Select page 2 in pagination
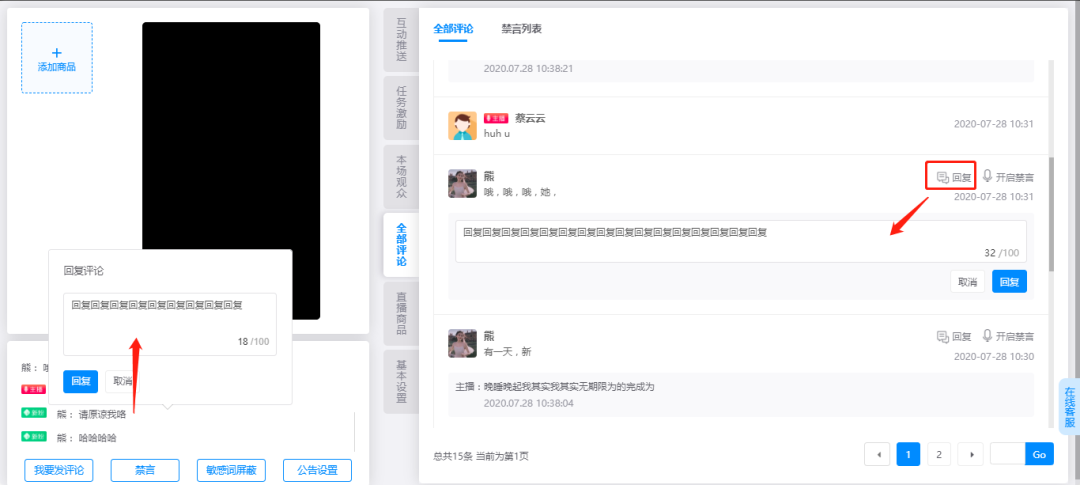 click(x=939, y=454)
